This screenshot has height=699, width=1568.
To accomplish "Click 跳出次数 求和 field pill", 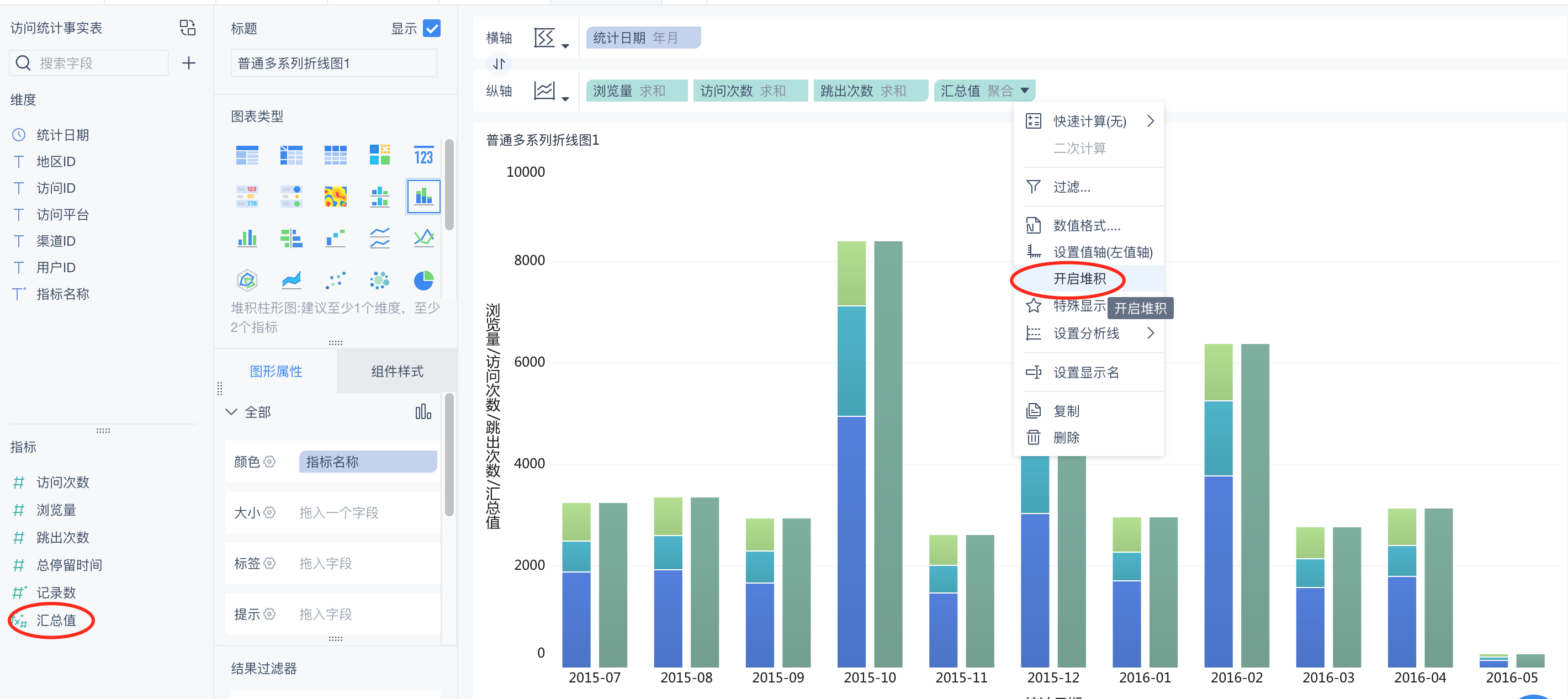I will pyautogui.click(x=871, y=91).
